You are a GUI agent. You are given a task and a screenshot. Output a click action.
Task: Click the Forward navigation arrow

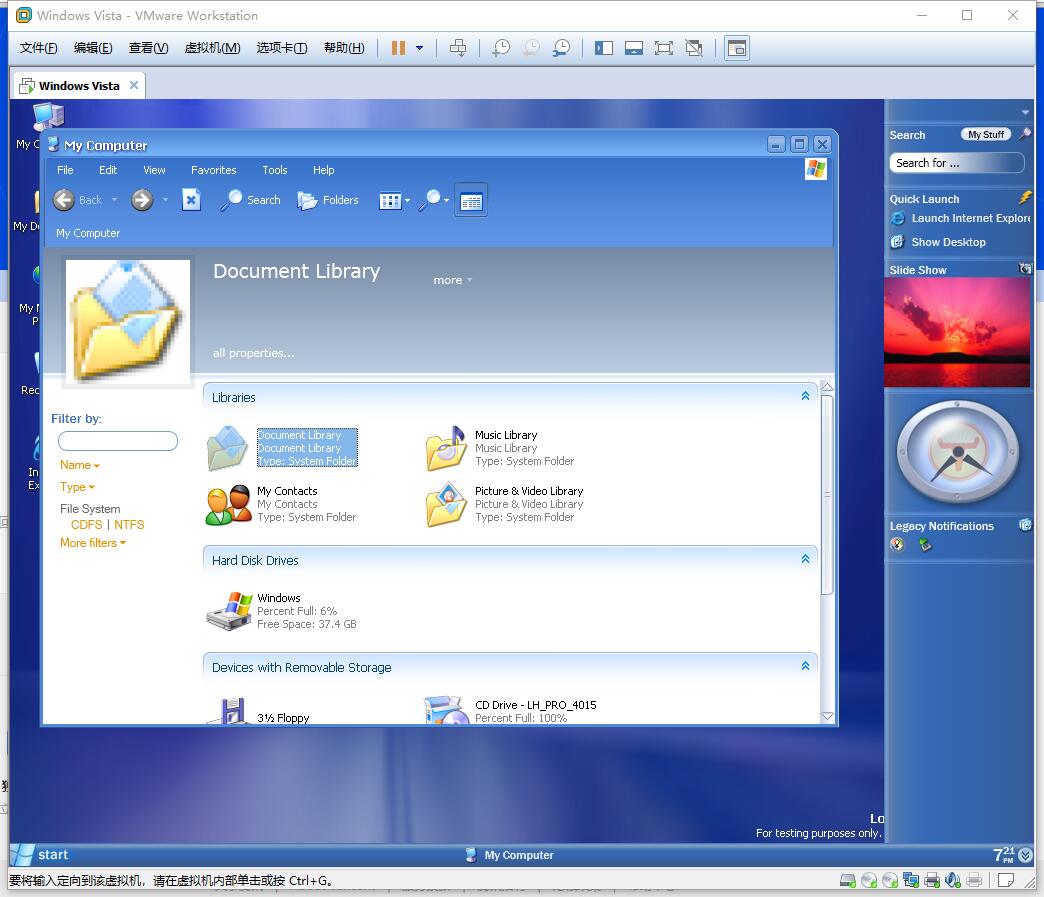[x=142, y=200]
